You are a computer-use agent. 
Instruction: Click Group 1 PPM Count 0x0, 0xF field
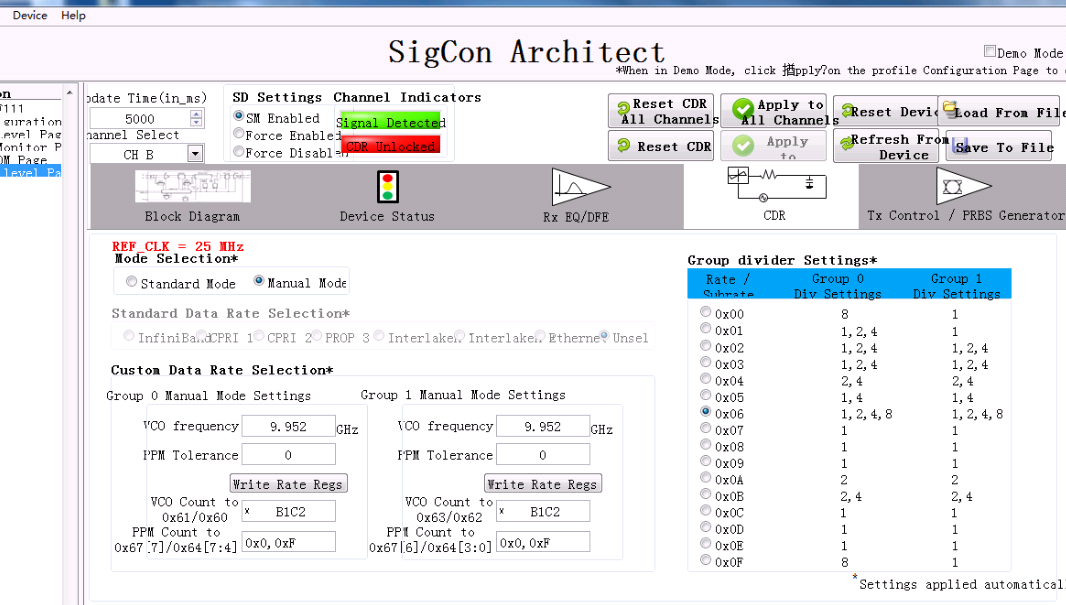(x=543, y=542)
